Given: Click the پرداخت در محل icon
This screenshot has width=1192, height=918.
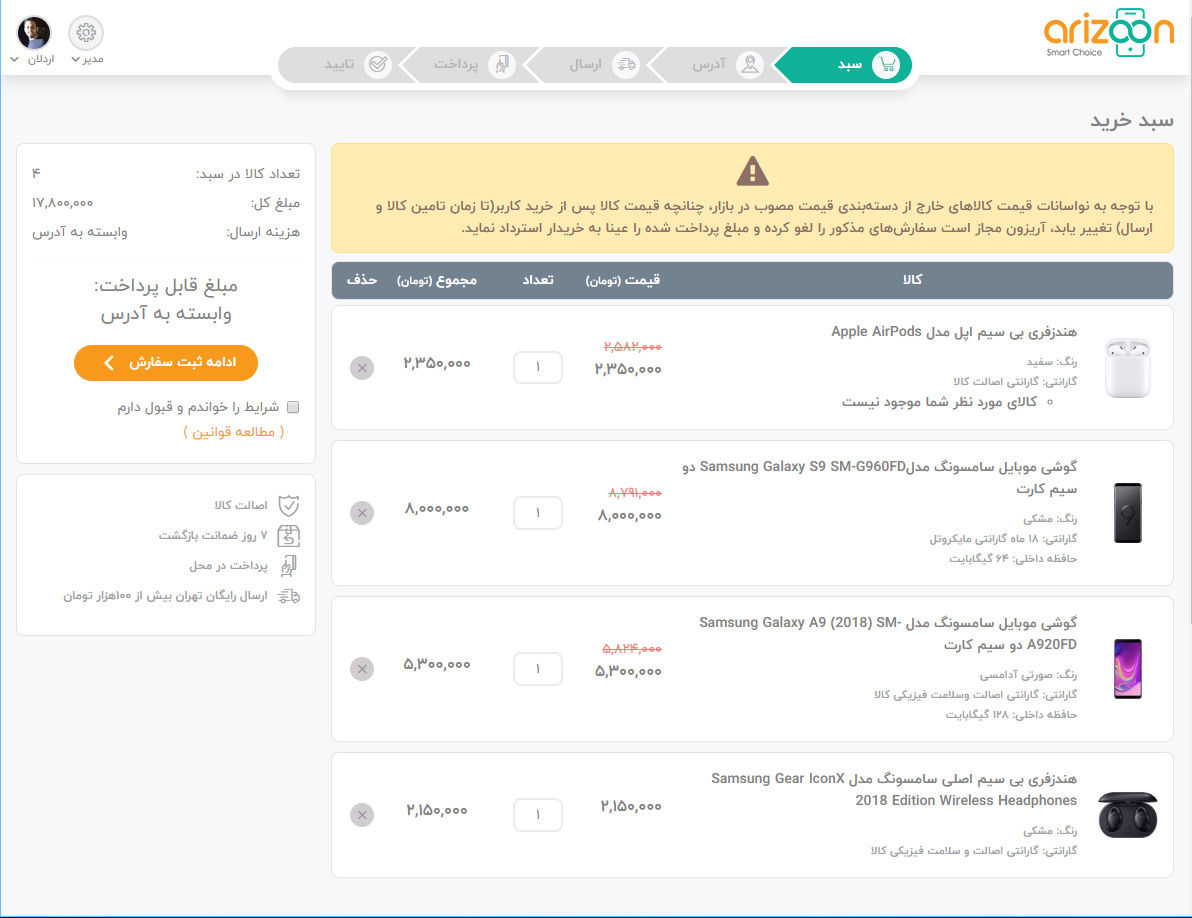Looking at the screenshot, I should coord(289,566).
